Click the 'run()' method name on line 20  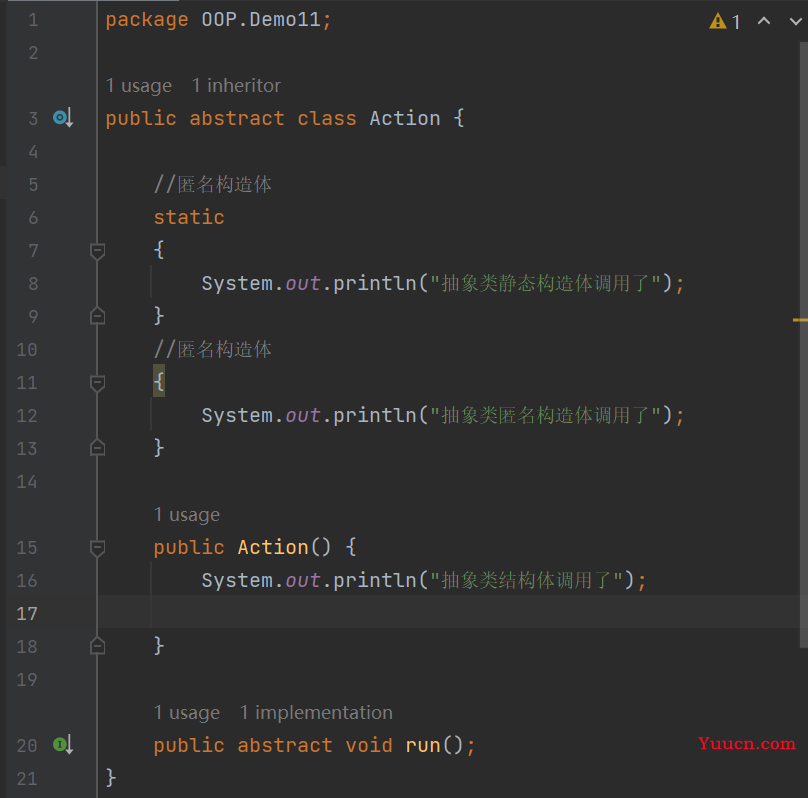point(435,745)
